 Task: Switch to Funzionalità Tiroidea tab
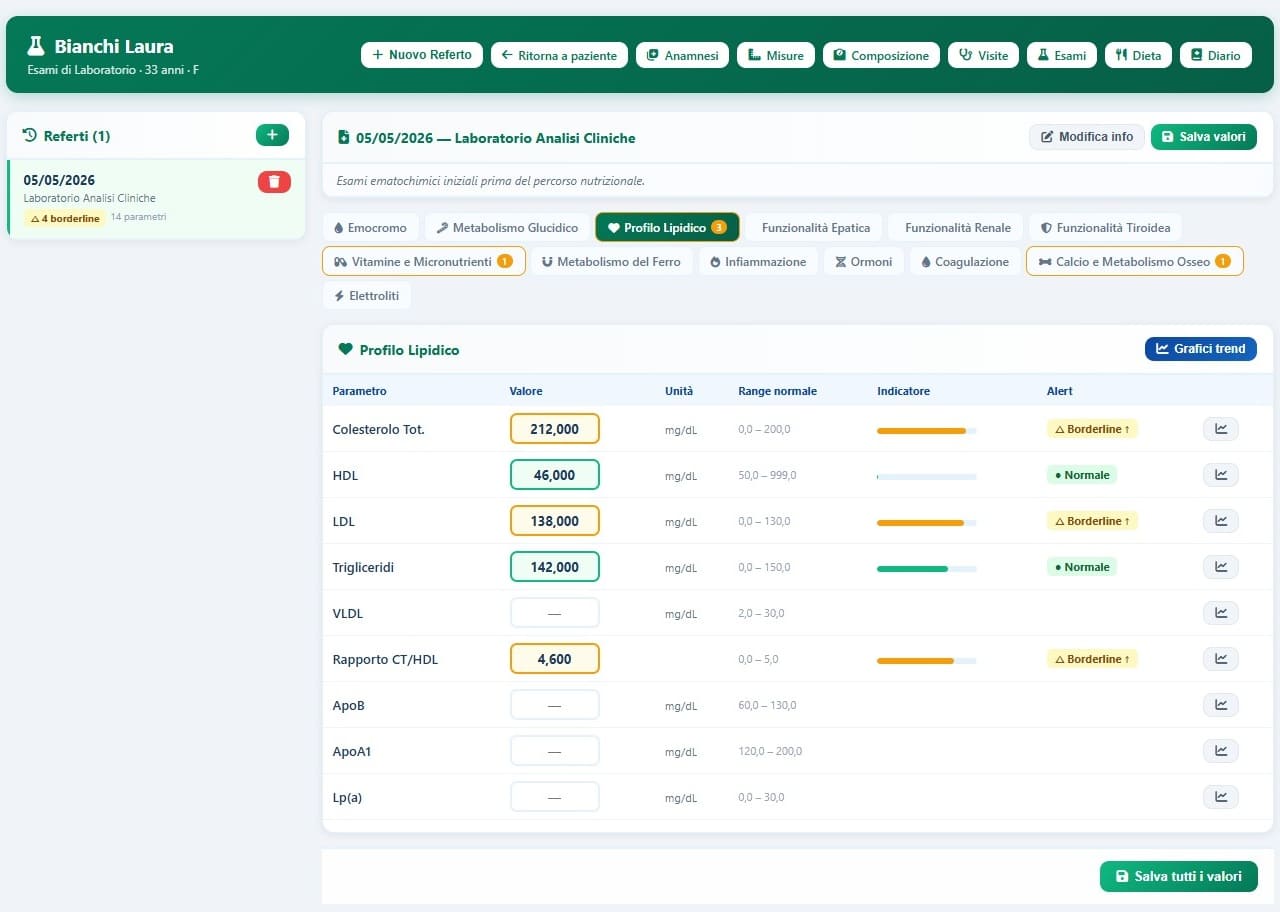(1105, 228)
